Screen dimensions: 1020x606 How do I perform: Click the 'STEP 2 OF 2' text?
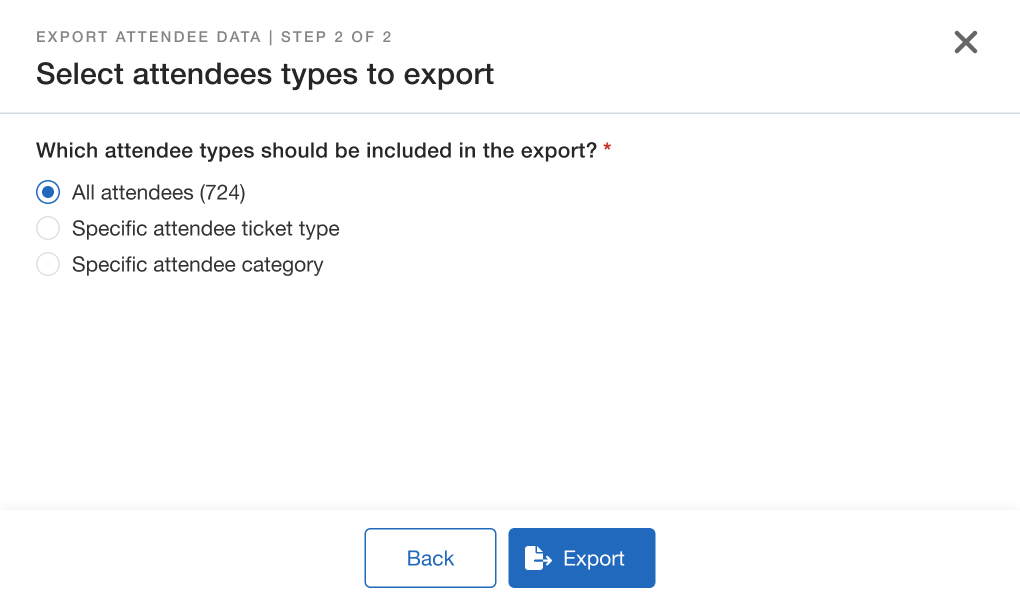pyautogui.click(x=336, y=38)
